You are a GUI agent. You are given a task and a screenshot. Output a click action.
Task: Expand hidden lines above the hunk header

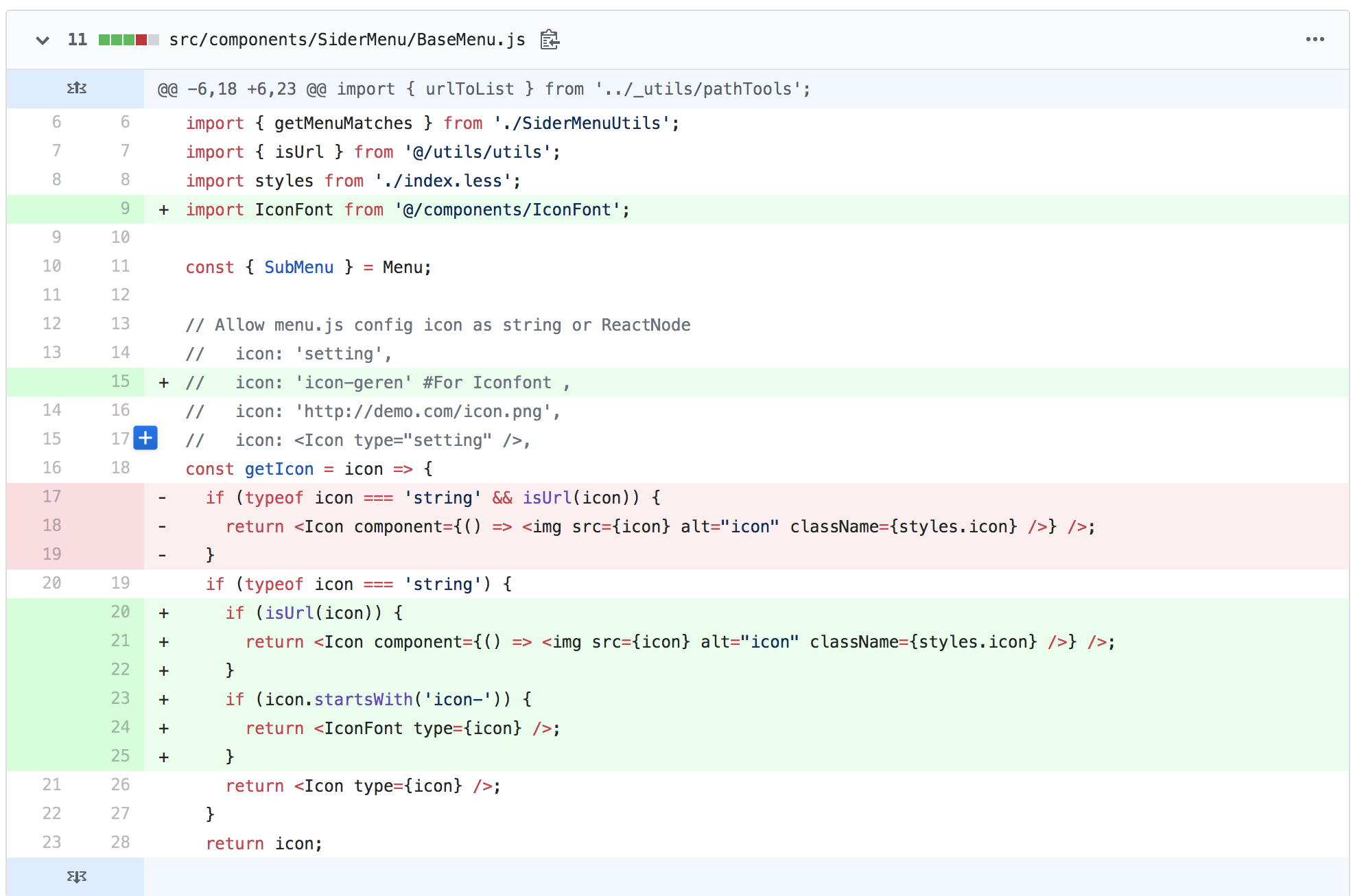(76, 89)
